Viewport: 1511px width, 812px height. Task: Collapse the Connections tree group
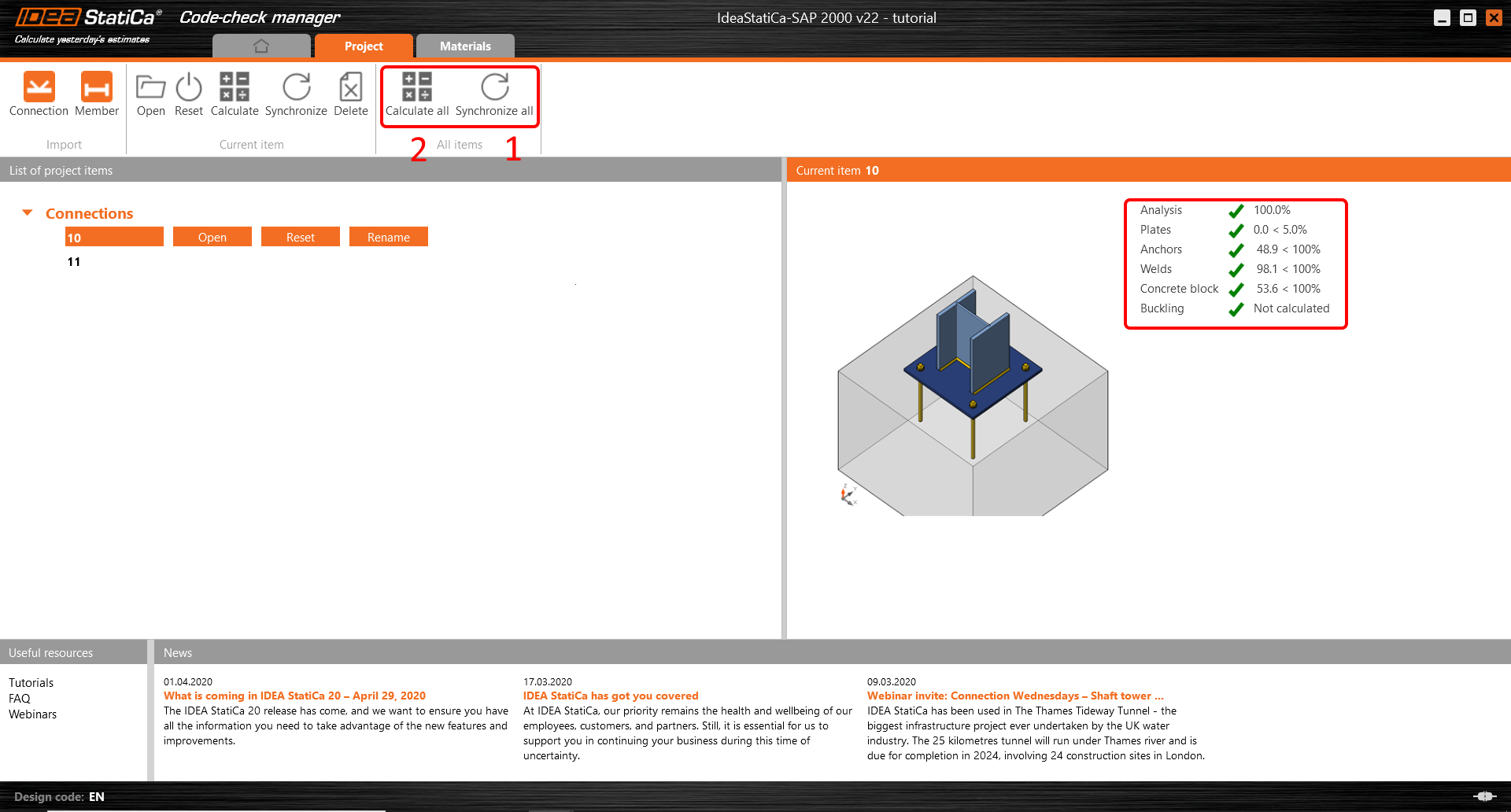tap(28, 212)
